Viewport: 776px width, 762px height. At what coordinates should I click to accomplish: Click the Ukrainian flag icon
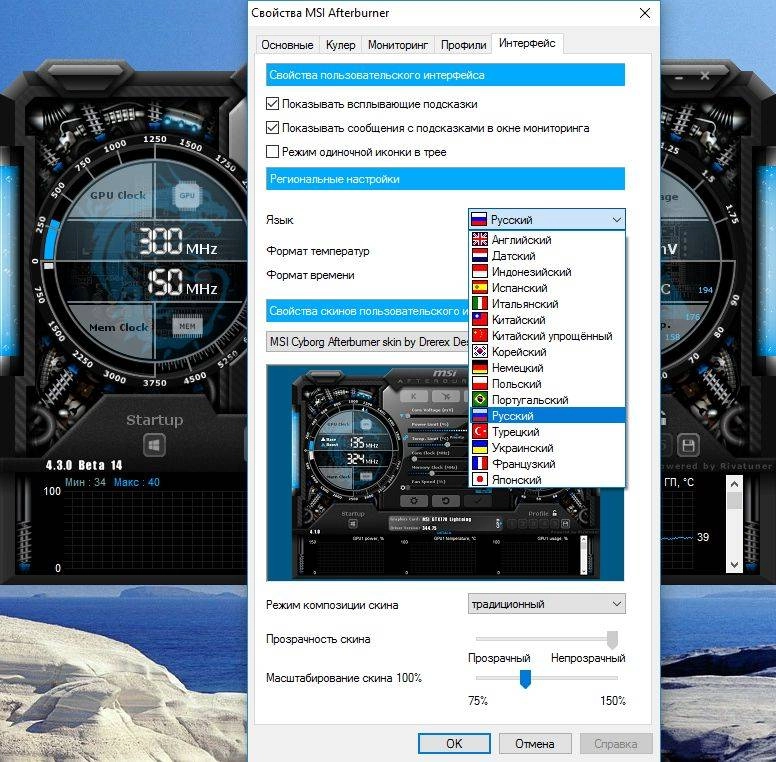[480, 448]
